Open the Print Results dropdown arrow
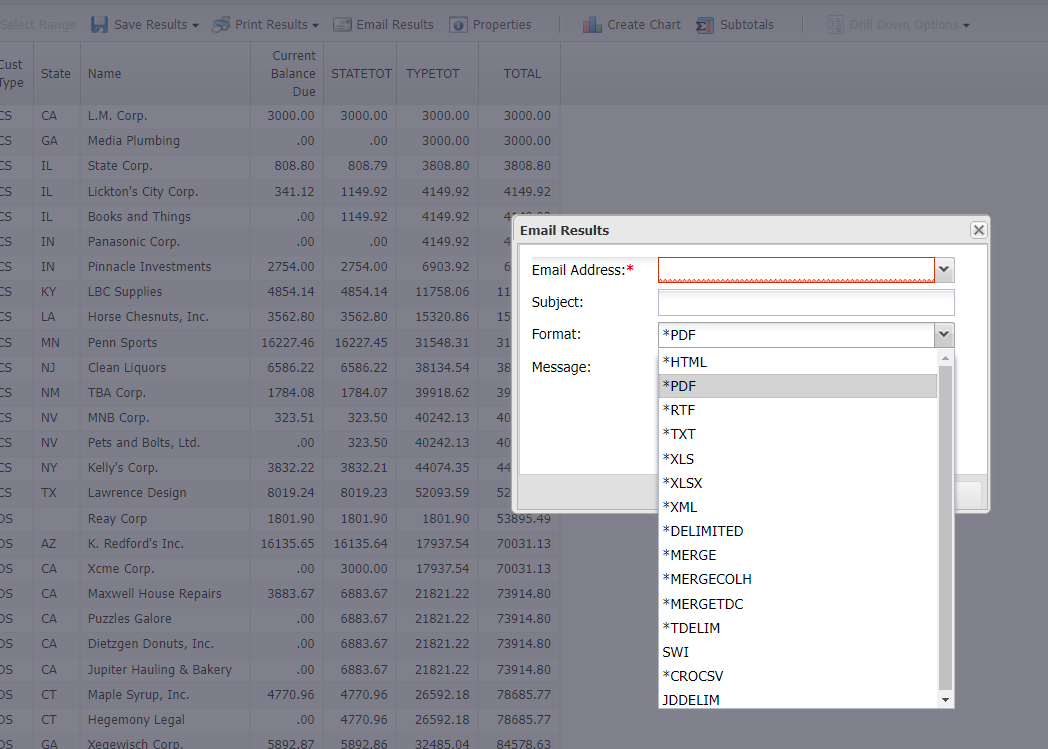The image size is (1048, 749). tap(315, 25)
